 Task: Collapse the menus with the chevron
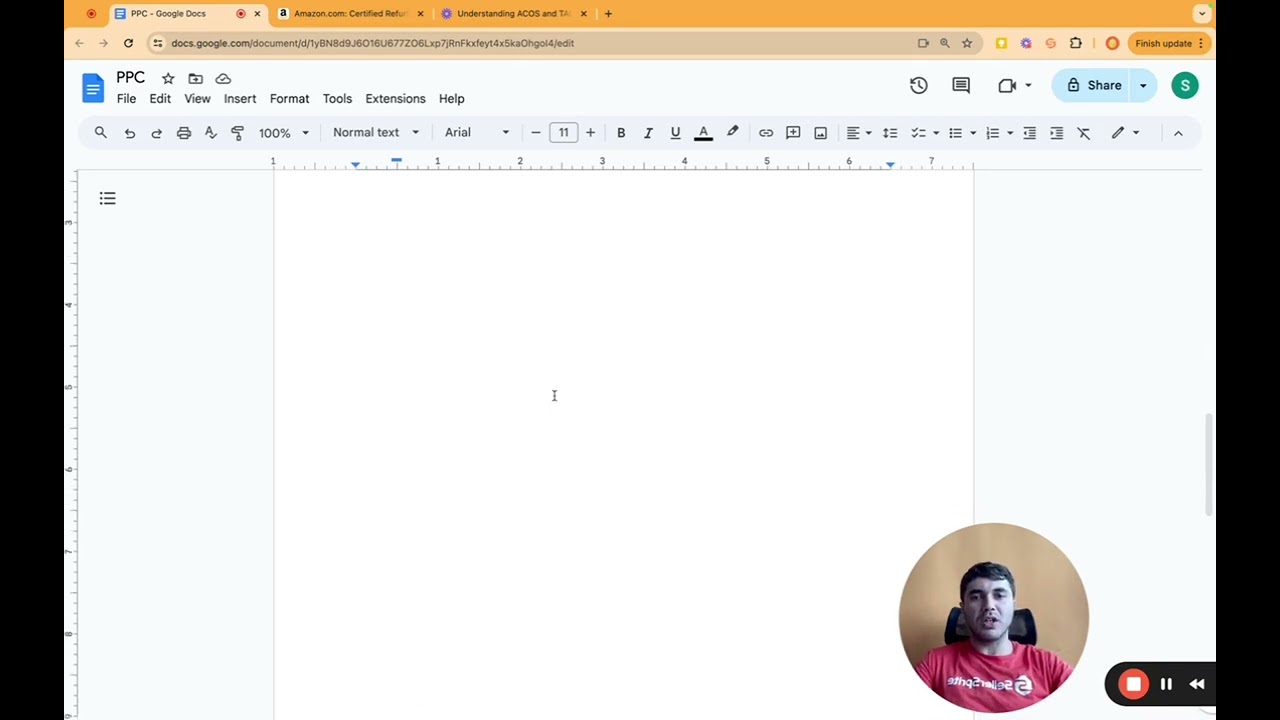pos(1178,132)
